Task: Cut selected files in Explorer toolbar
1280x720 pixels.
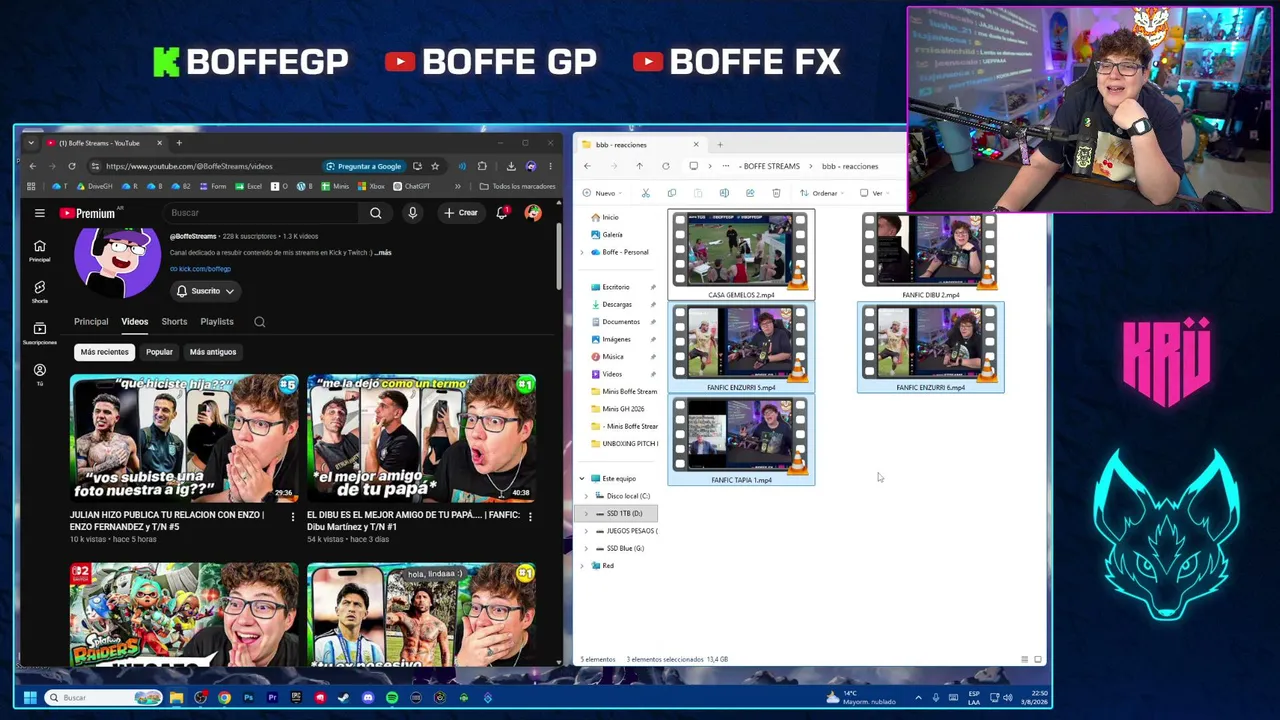Action: (646, 193)
